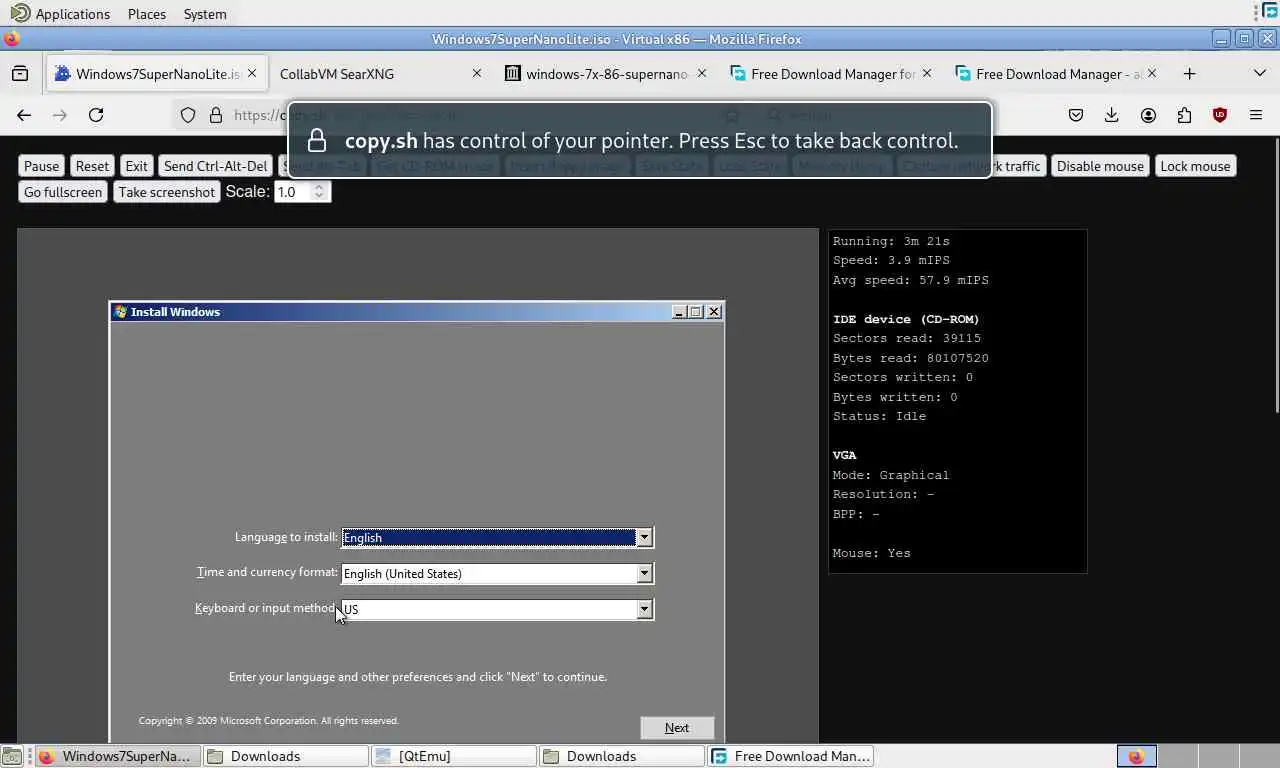Click the Reset button
The height and width of the screenshot is (768, 1280).
(x=92, y=166)
